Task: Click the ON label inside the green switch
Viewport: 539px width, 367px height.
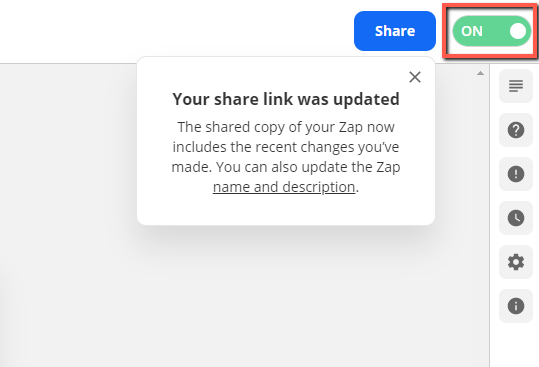Action: (472, 31)
